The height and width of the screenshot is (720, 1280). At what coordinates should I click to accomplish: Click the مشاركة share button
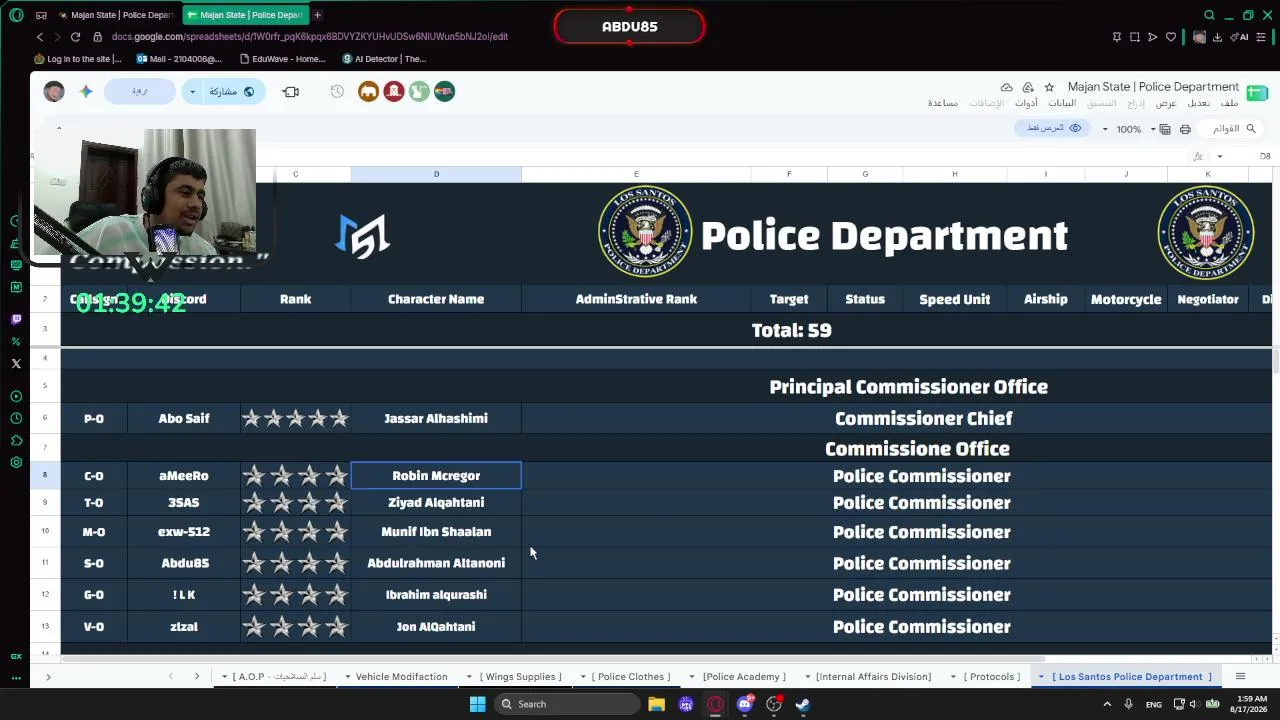pyautogui.click(x=232, y=91)
